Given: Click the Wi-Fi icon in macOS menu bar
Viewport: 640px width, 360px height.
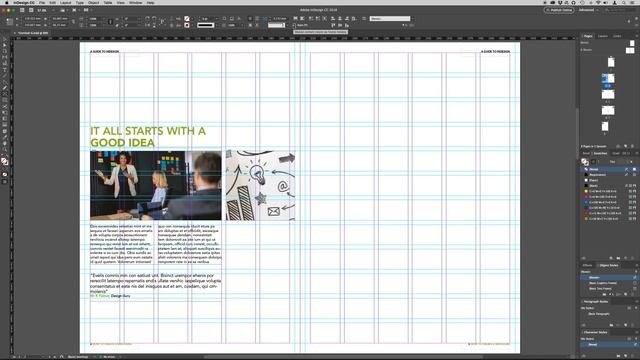Looking at the screenshot, I should (598, 2).
